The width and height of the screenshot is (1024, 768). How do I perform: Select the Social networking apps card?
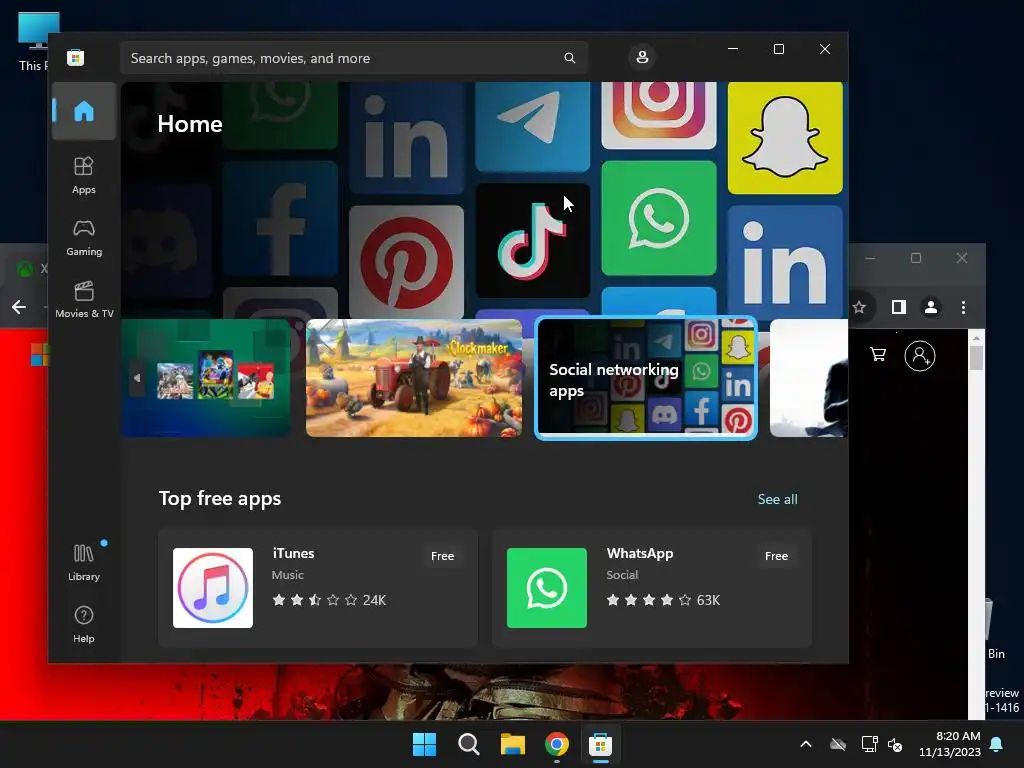[646, 377]
